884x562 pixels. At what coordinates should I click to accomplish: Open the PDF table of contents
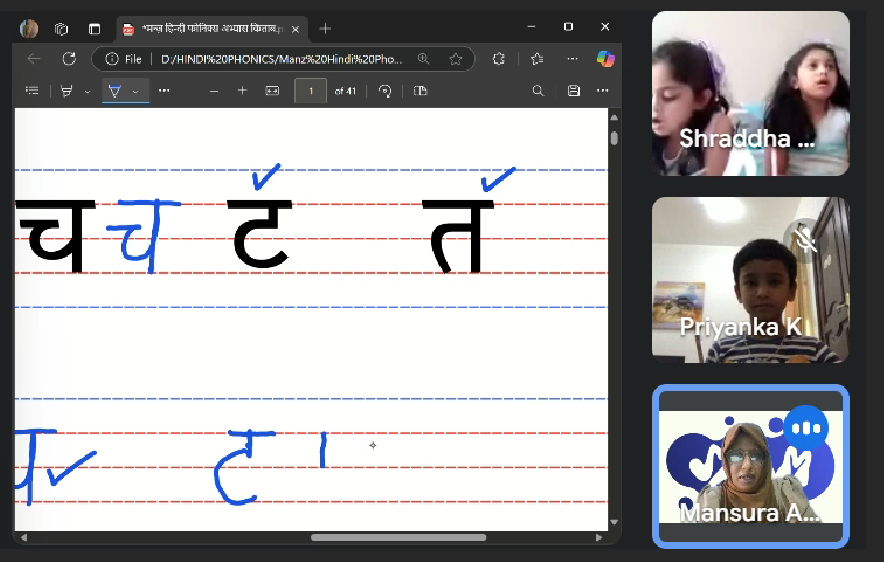(32, 91)
